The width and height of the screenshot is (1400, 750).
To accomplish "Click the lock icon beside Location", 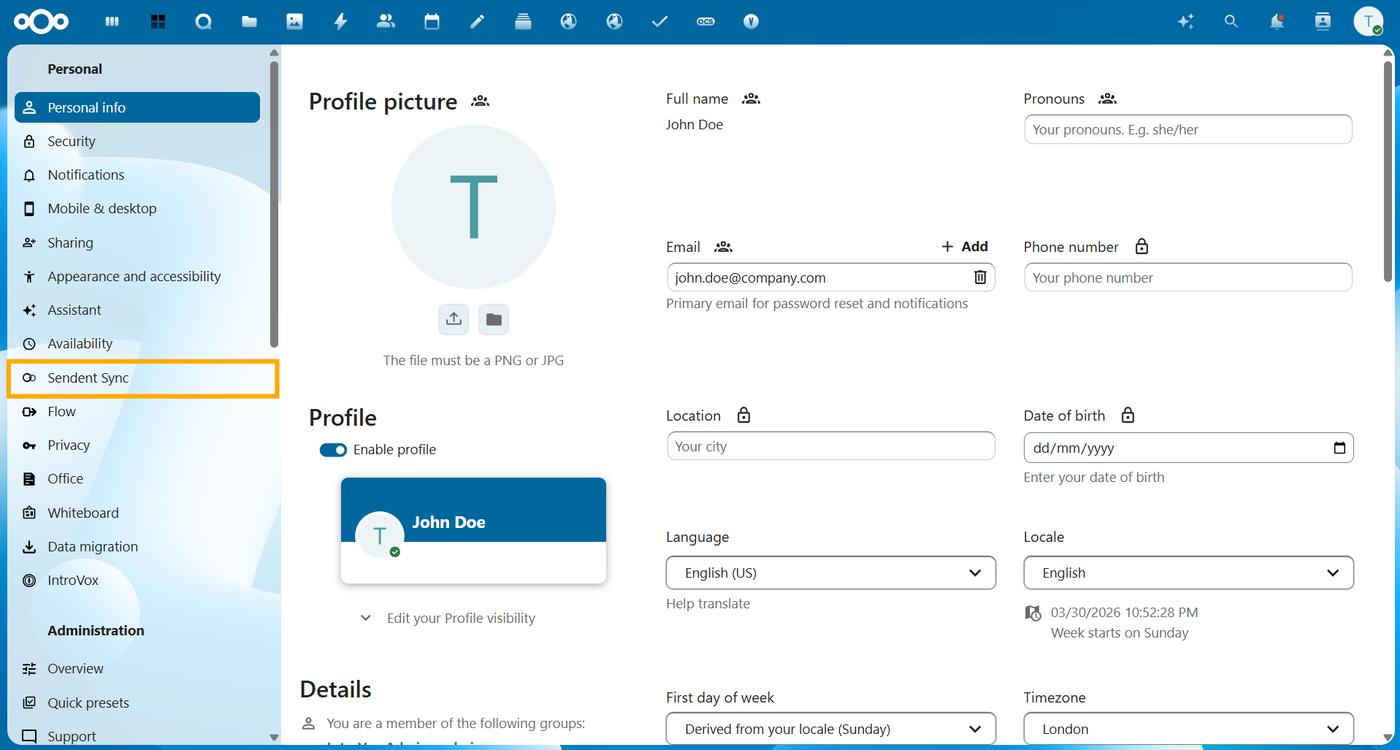I will click(x=743, y=415).
